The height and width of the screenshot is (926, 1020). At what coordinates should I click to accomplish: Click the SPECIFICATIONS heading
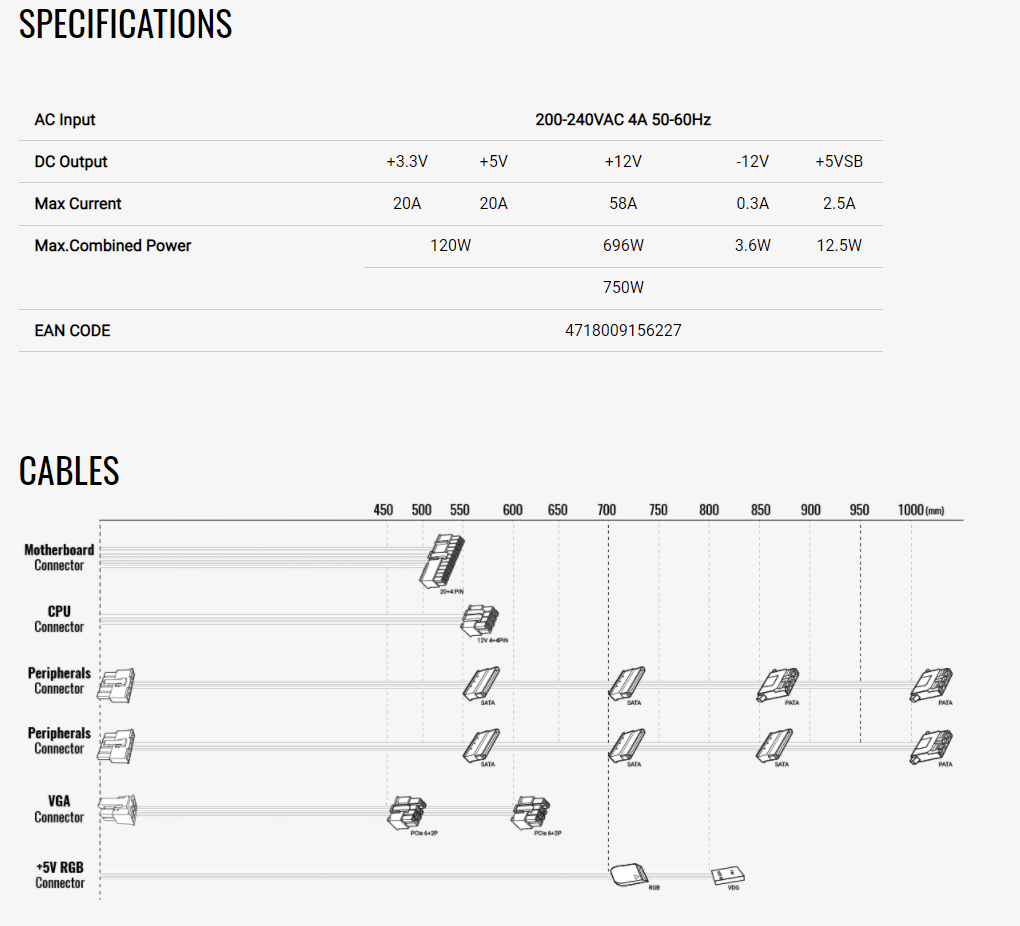pyautogui.click(x=126, y=24)
